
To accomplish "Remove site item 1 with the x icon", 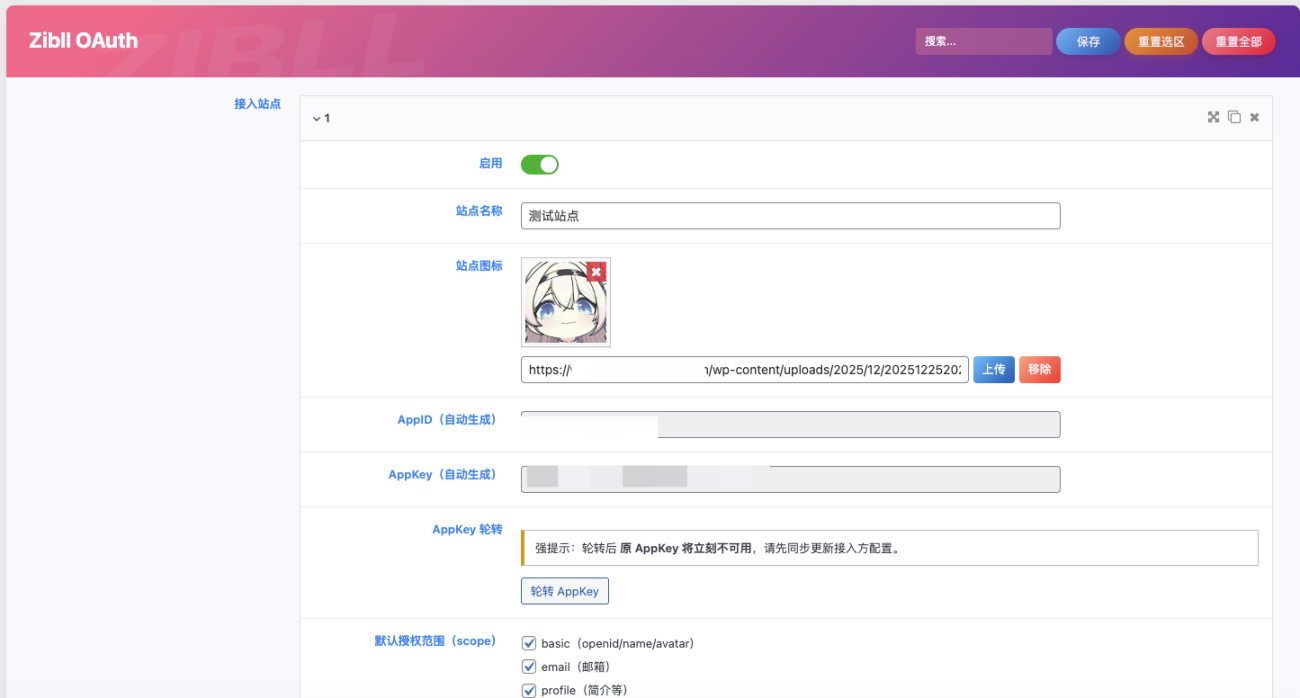I will [1254, 117].
